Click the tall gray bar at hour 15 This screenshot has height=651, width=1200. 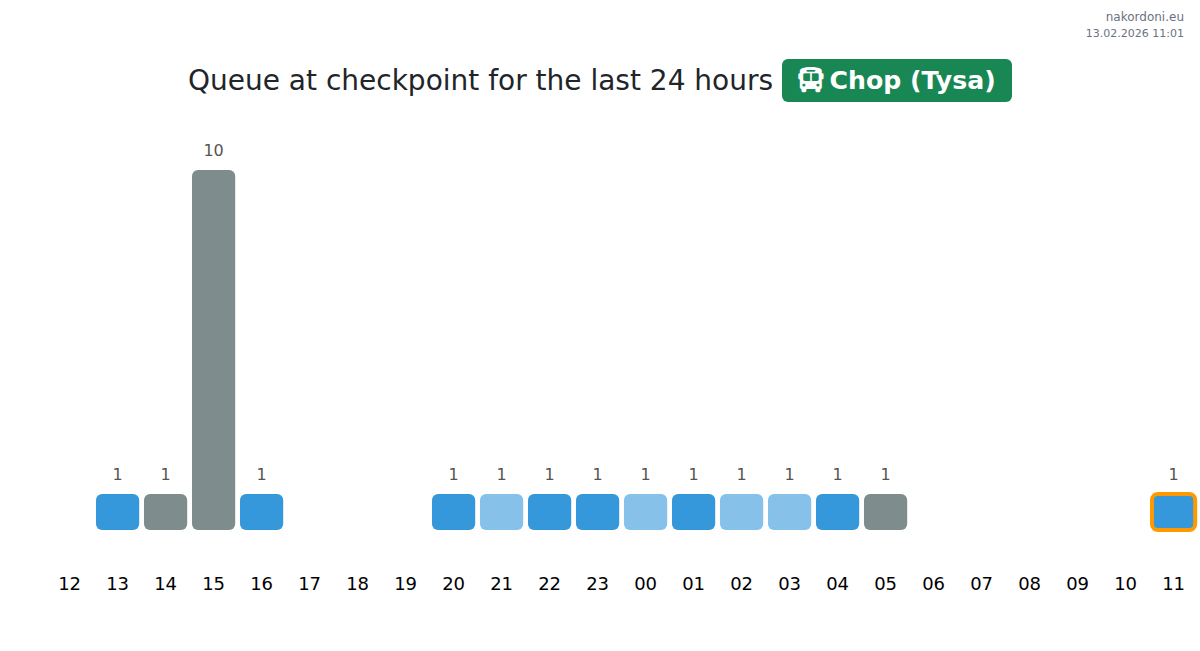pos(213,349)
